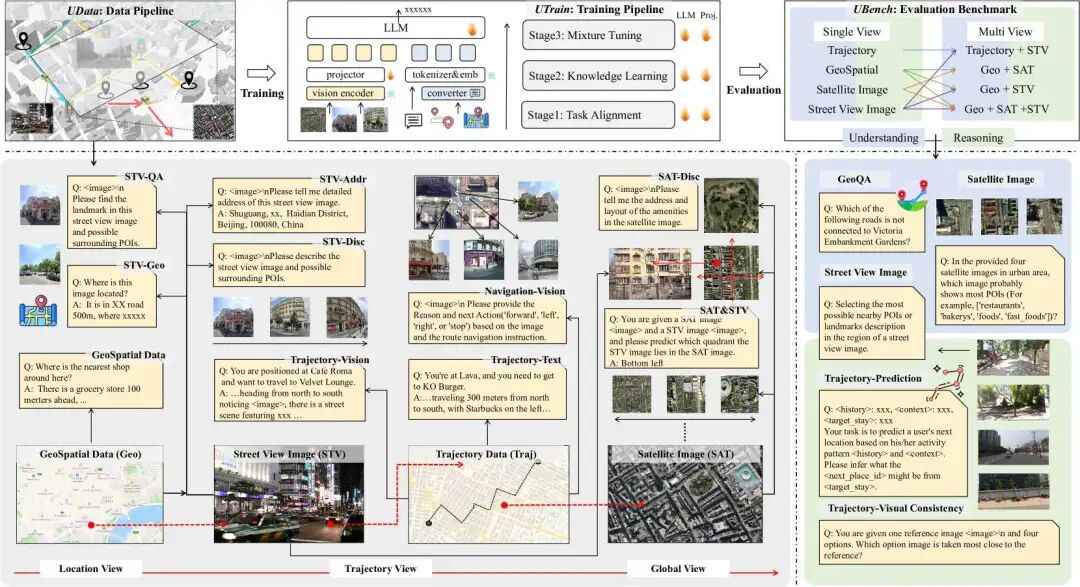This screenshot has height=587, width=1080.
Task: Toggle the Proj. flame indicator for Stage3
Action: click(x=704, y=35)
